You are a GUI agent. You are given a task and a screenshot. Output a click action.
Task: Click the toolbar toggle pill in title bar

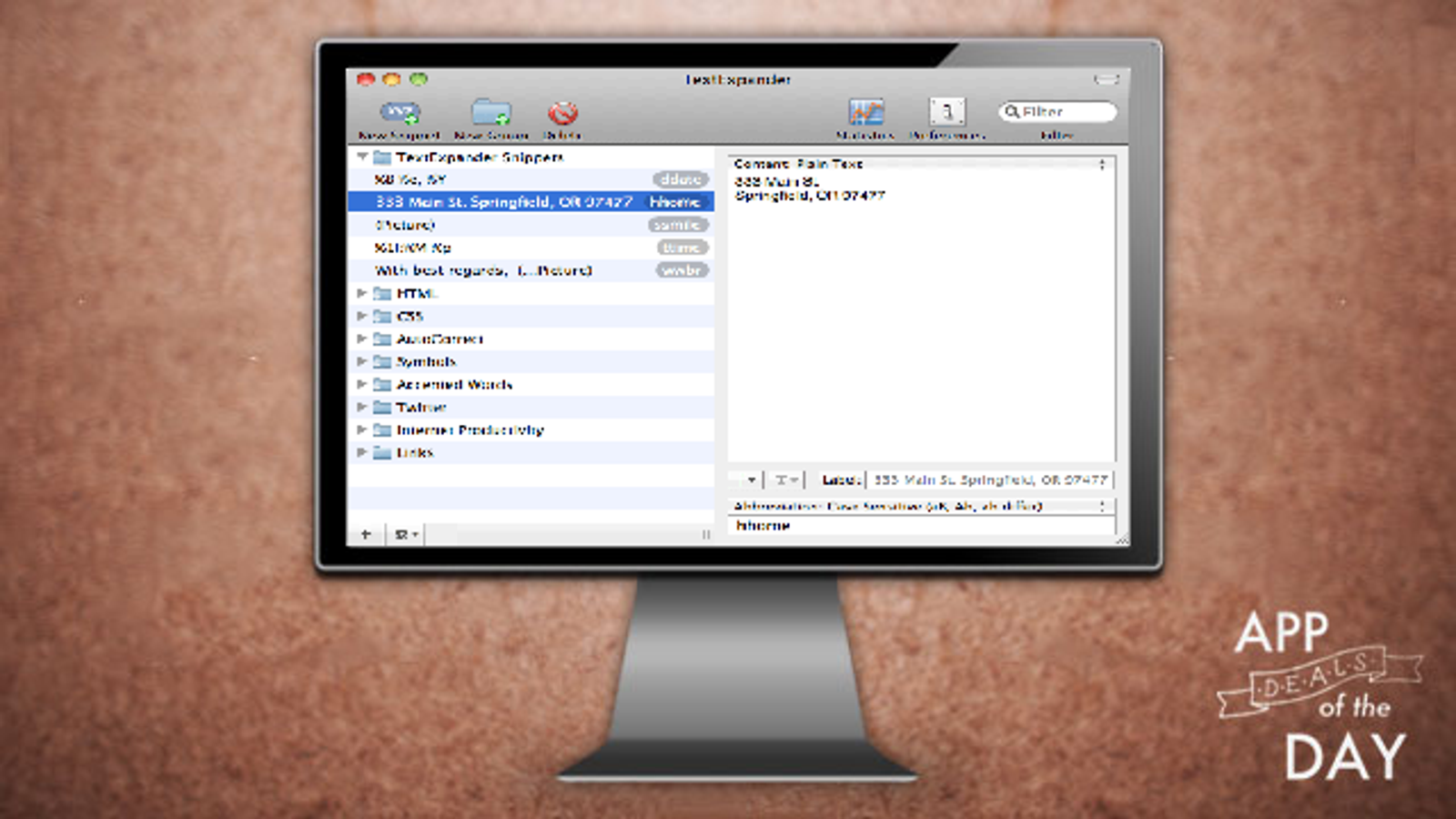(x=1107, y=79)
